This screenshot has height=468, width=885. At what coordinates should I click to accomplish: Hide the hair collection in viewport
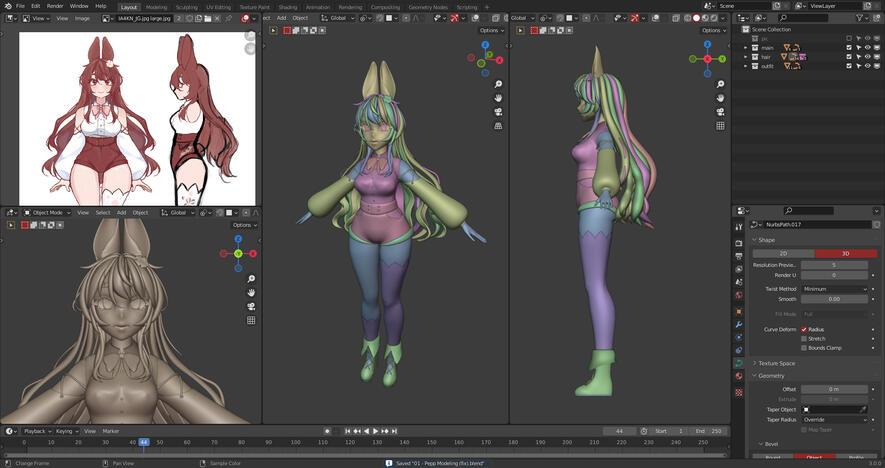pos(866,57)
